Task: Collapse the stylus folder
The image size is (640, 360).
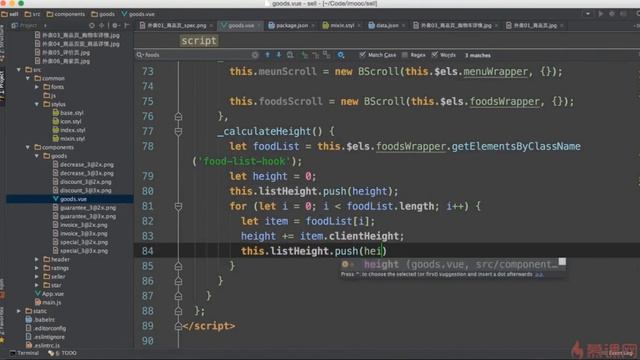Action: tap(37, 104)
